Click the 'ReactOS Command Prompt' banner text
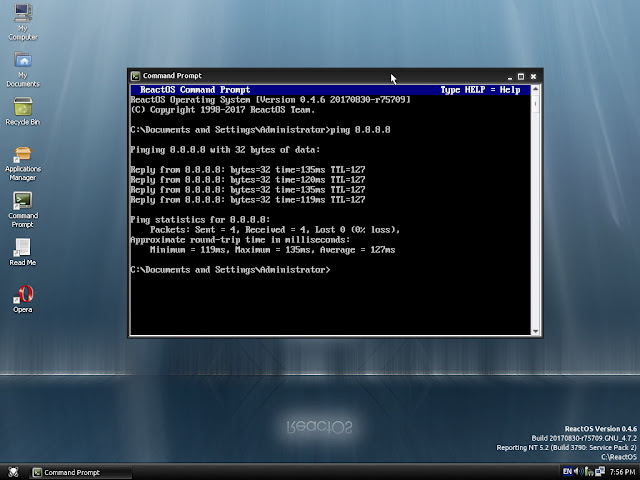Screen dimensions: 640x480 point(195,90)
